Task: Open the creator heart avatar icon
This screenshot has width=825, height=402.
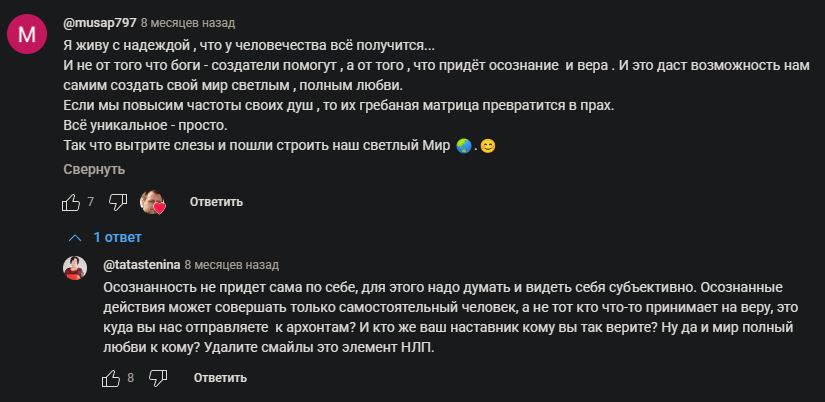Action: 153,202
